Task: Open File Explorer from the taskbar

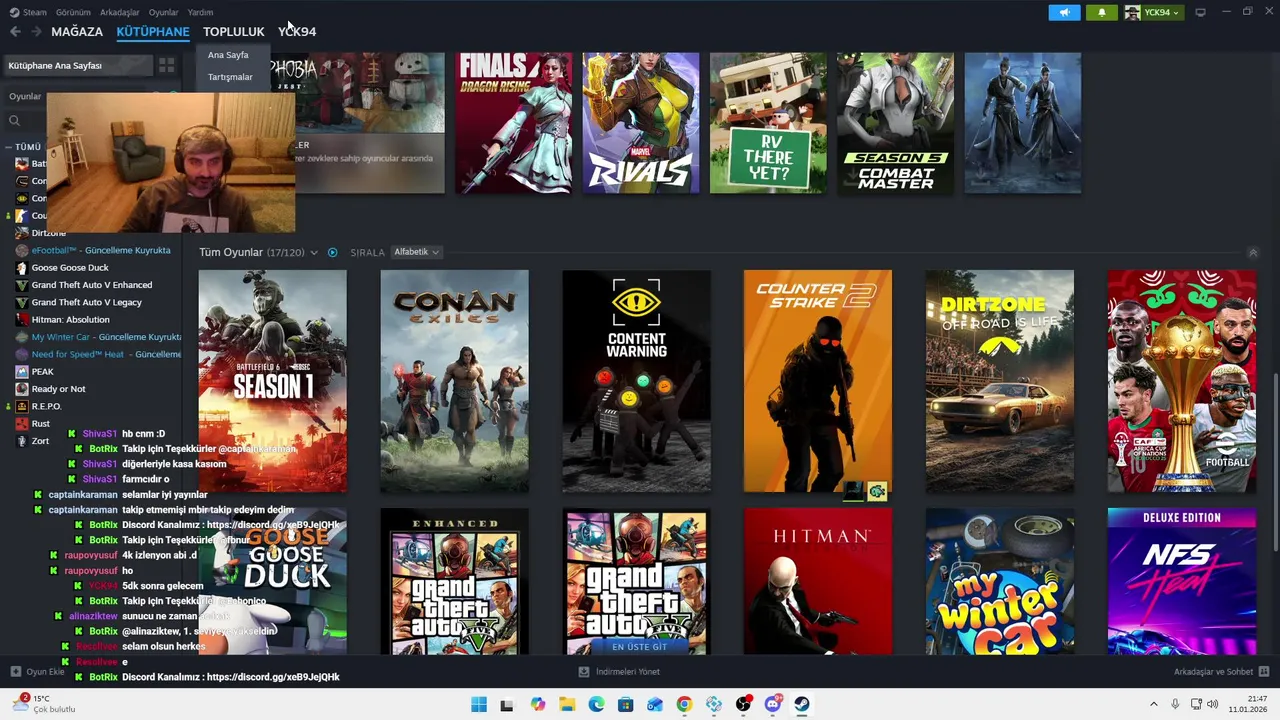Action: click(567, 704)
